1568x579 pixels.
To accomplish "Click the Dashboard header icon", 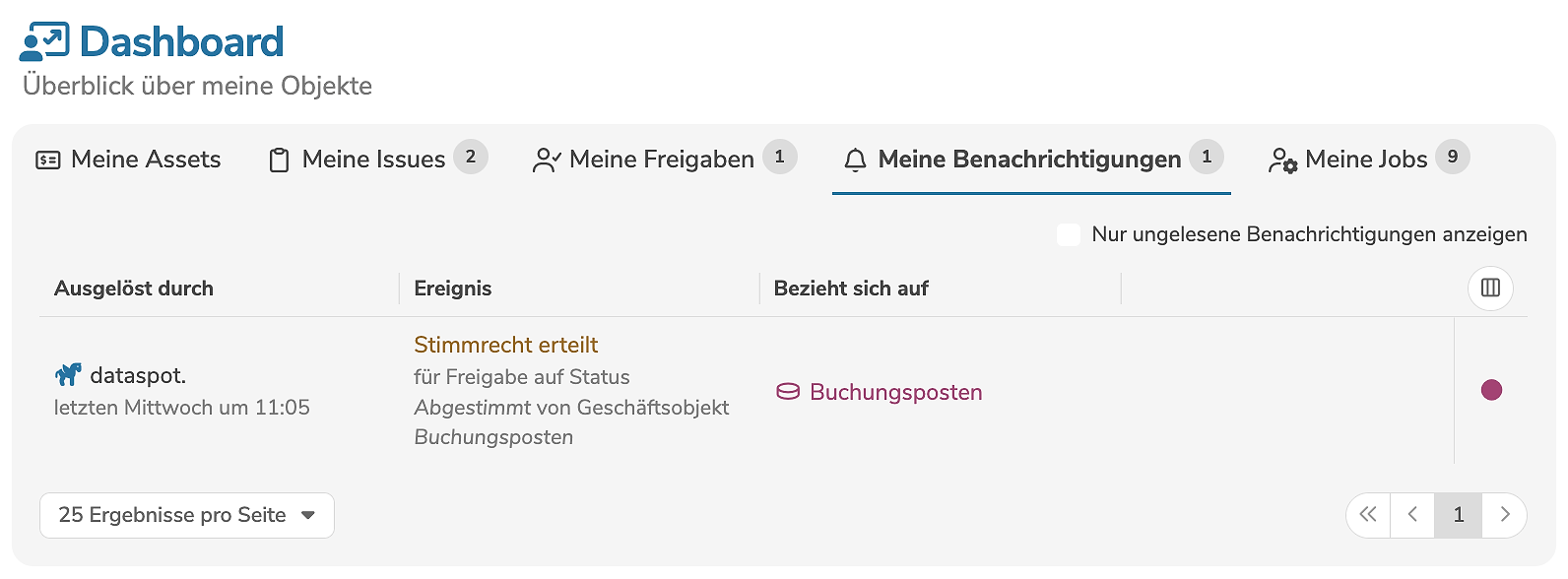I will point(44,39).
